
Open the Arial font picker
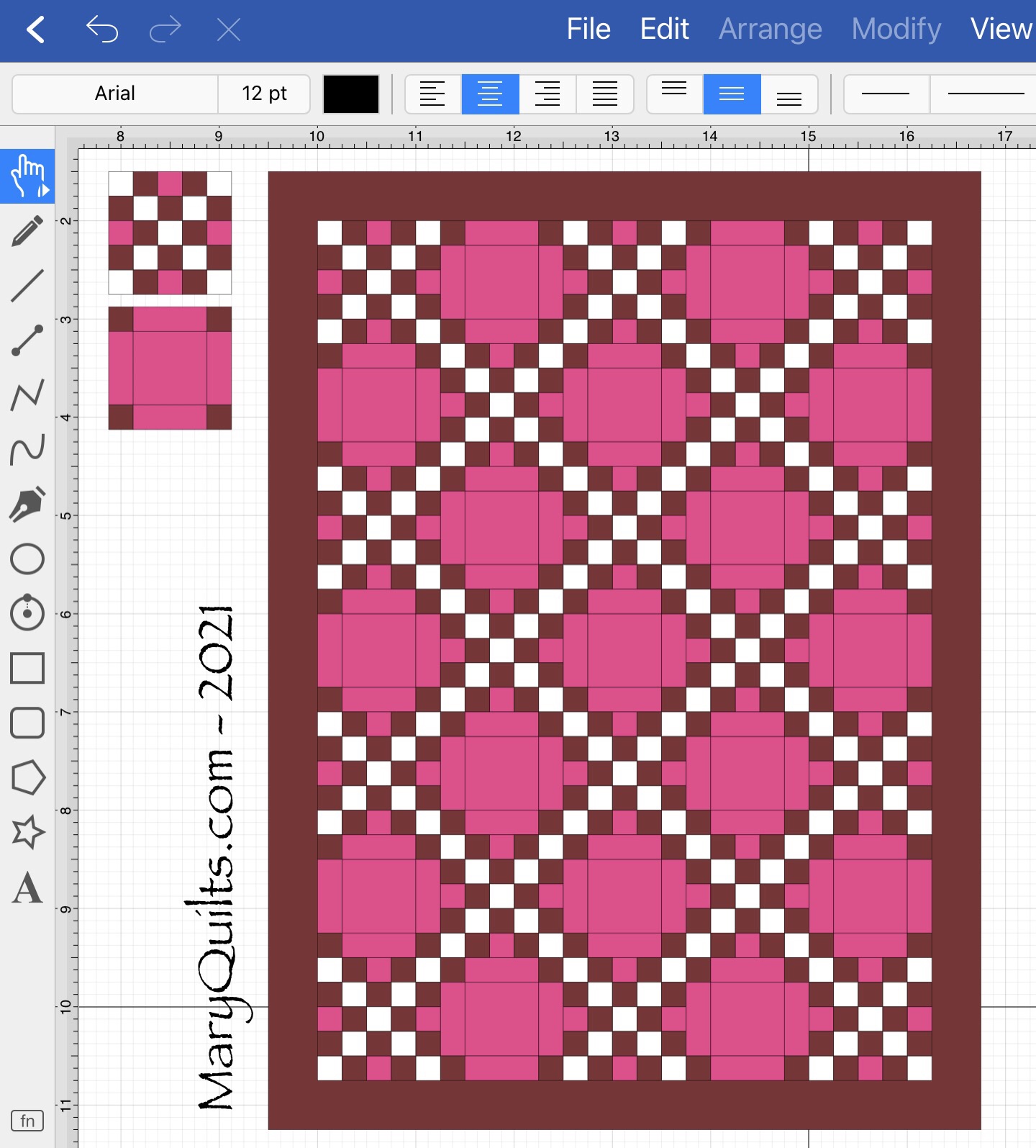(115, 94)
